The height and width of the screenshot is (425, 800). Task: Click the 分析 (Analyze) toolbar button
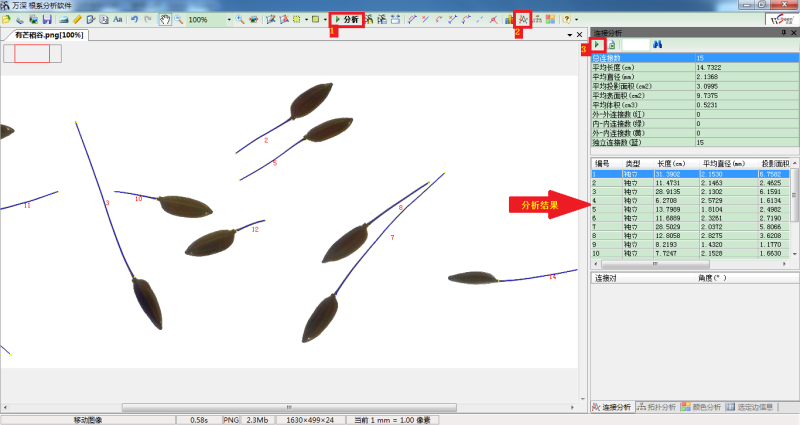click(346, 19)
